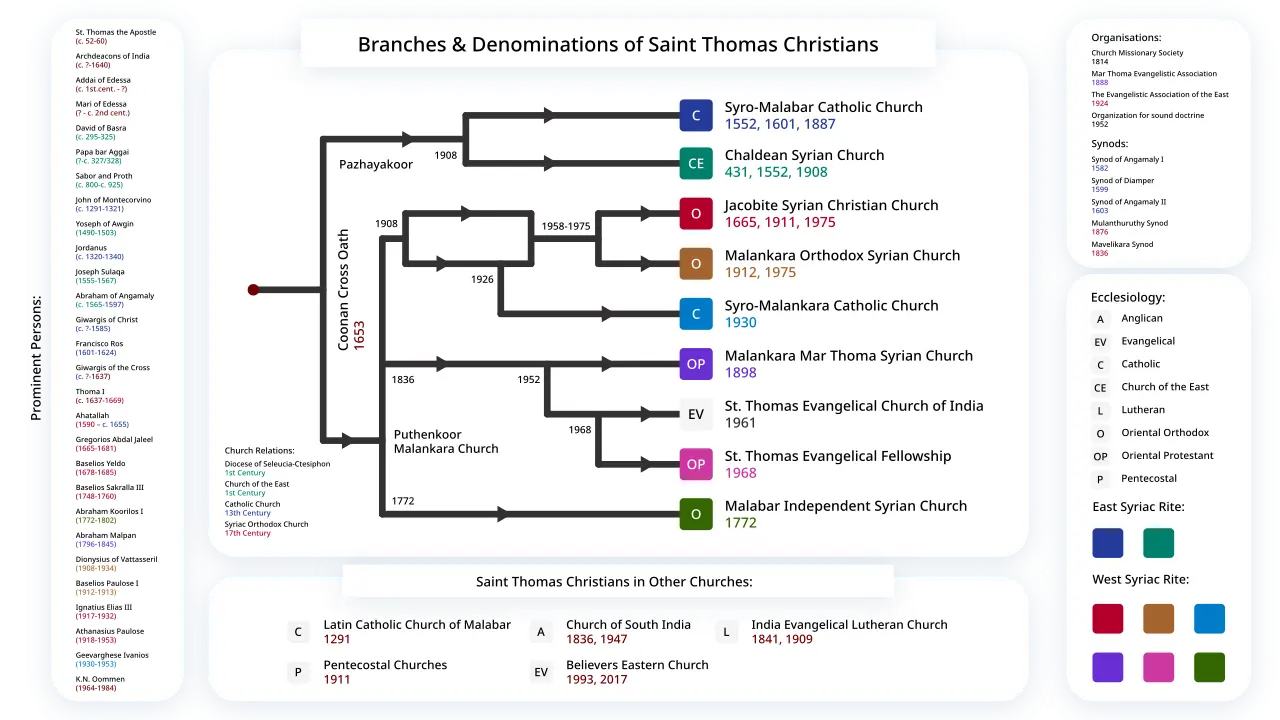The width and height of the screenshot is (1280, 720).
Task: Select the pink West Syriac Rite swatch
Action: pyautogui.click(x=1159, y=667)
